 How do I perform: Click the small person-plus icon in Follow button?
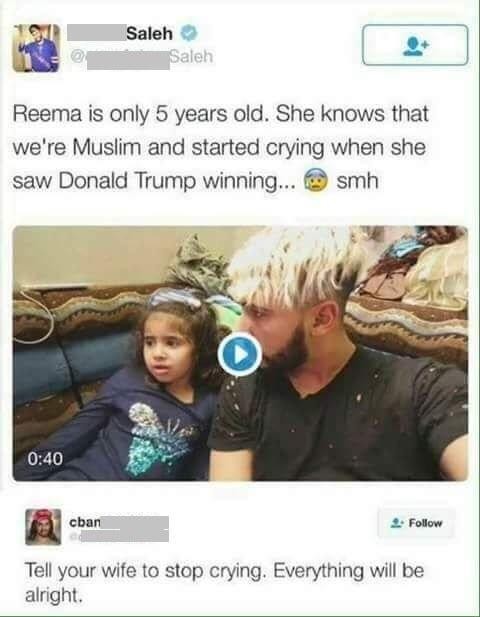click(396, 523)
